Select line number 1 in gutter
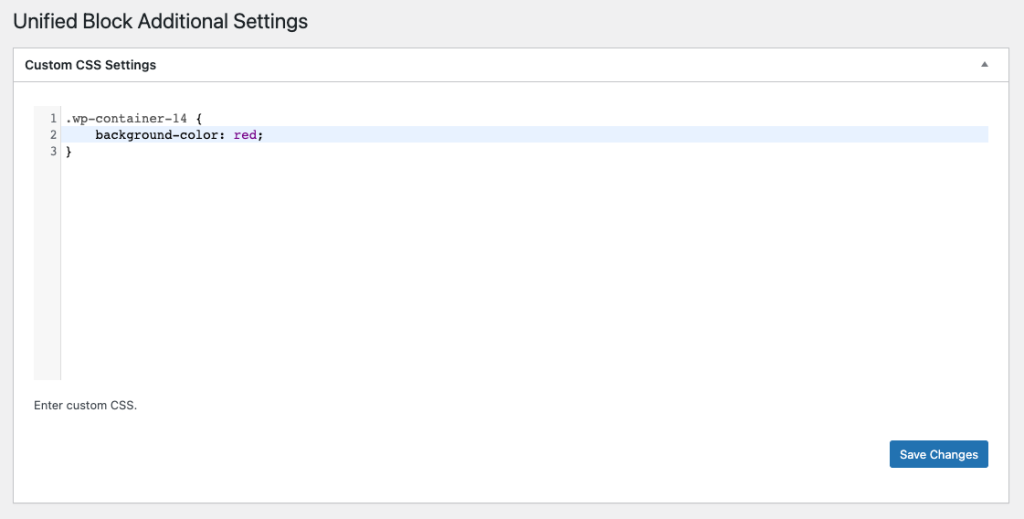1024x519 pixels. (x=53, y=118)
